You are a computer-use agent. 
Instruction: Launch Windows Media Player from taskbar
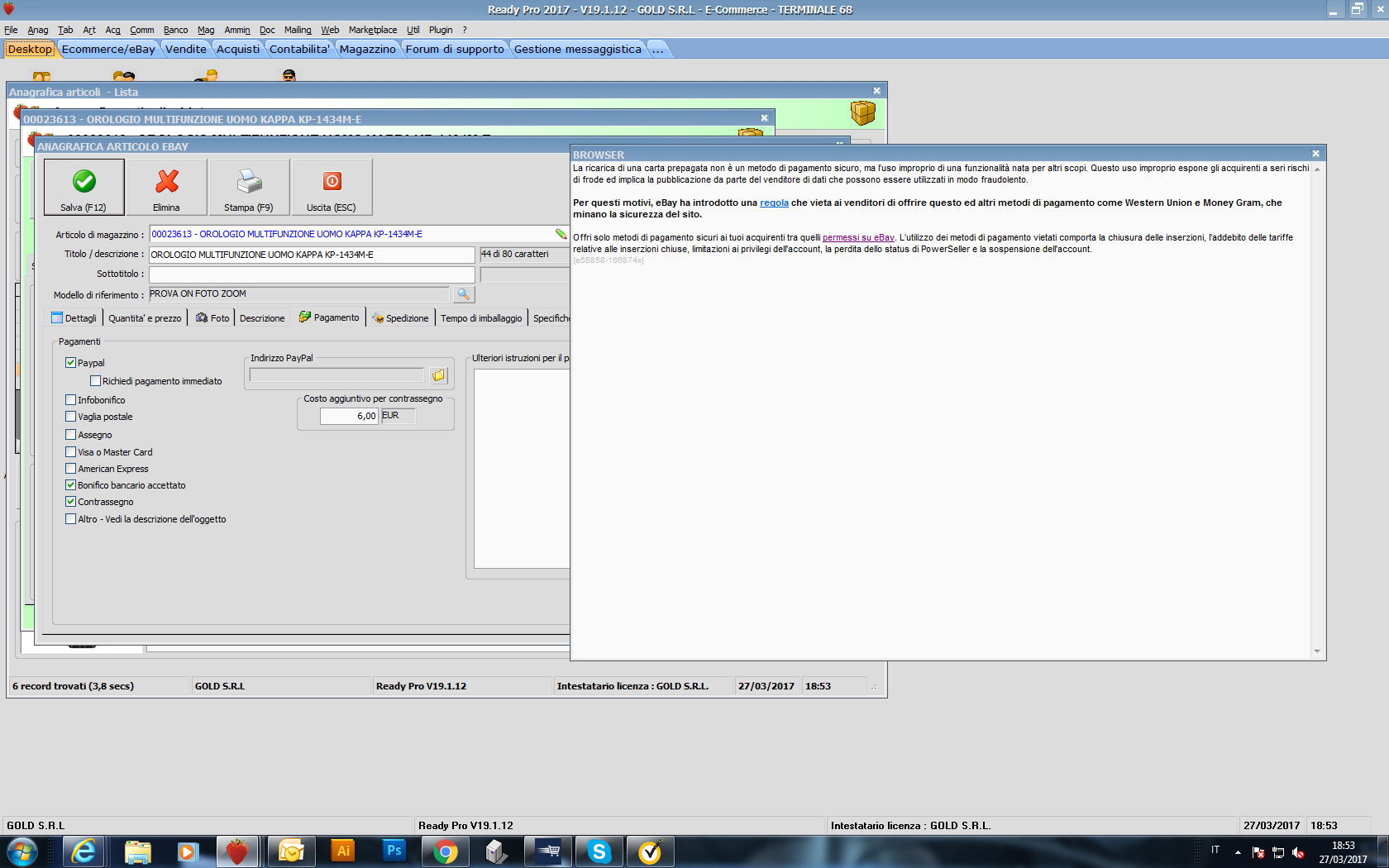pyautogui.click(x=188, y=851)
